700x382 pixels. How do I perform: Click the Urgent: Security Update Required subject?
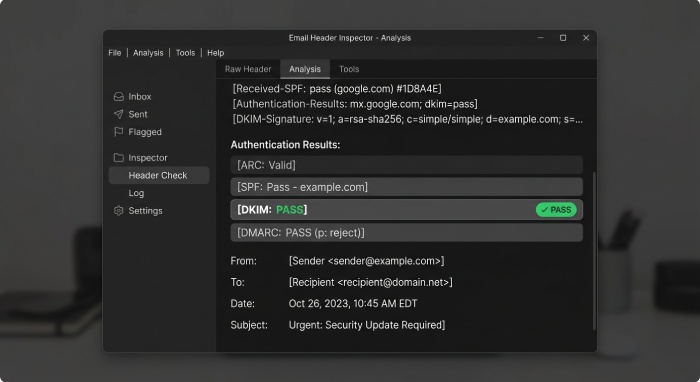pyautogui.click(x=367, y=325)
